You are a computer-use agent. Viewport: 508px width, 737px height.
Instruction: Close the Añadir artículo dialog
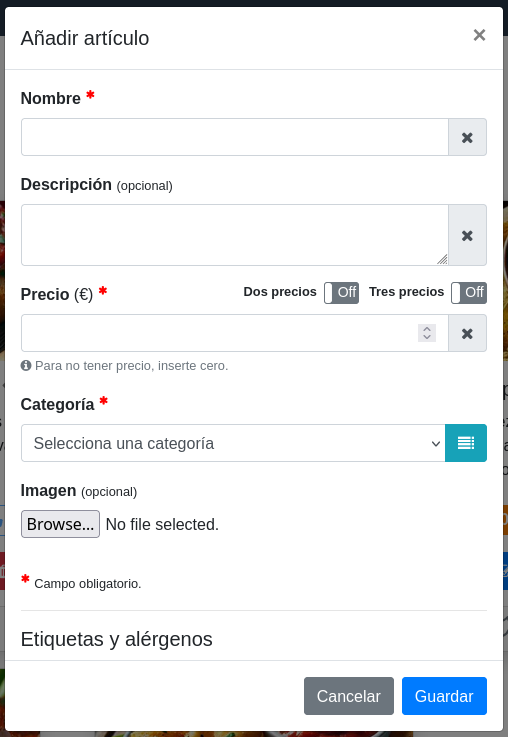click(479, 35)
